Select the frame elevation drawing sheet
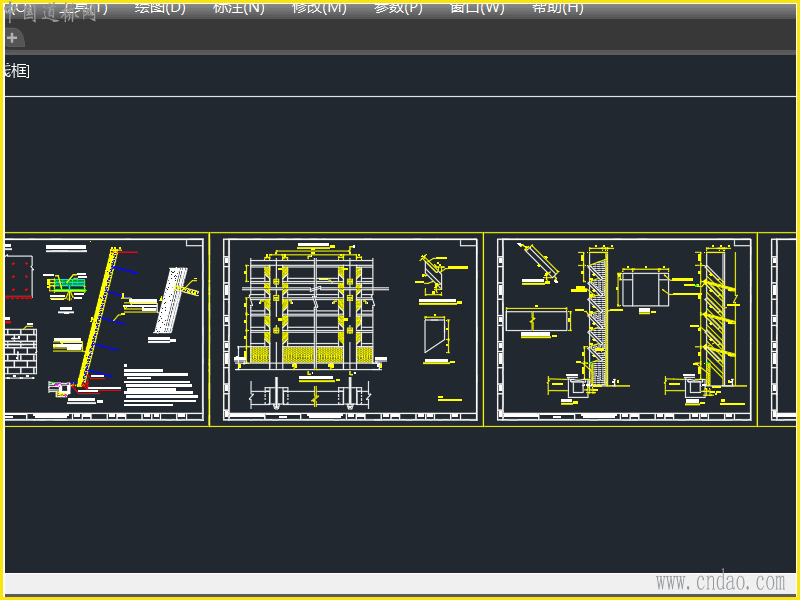The image size is (800, 600). point(346,330)
